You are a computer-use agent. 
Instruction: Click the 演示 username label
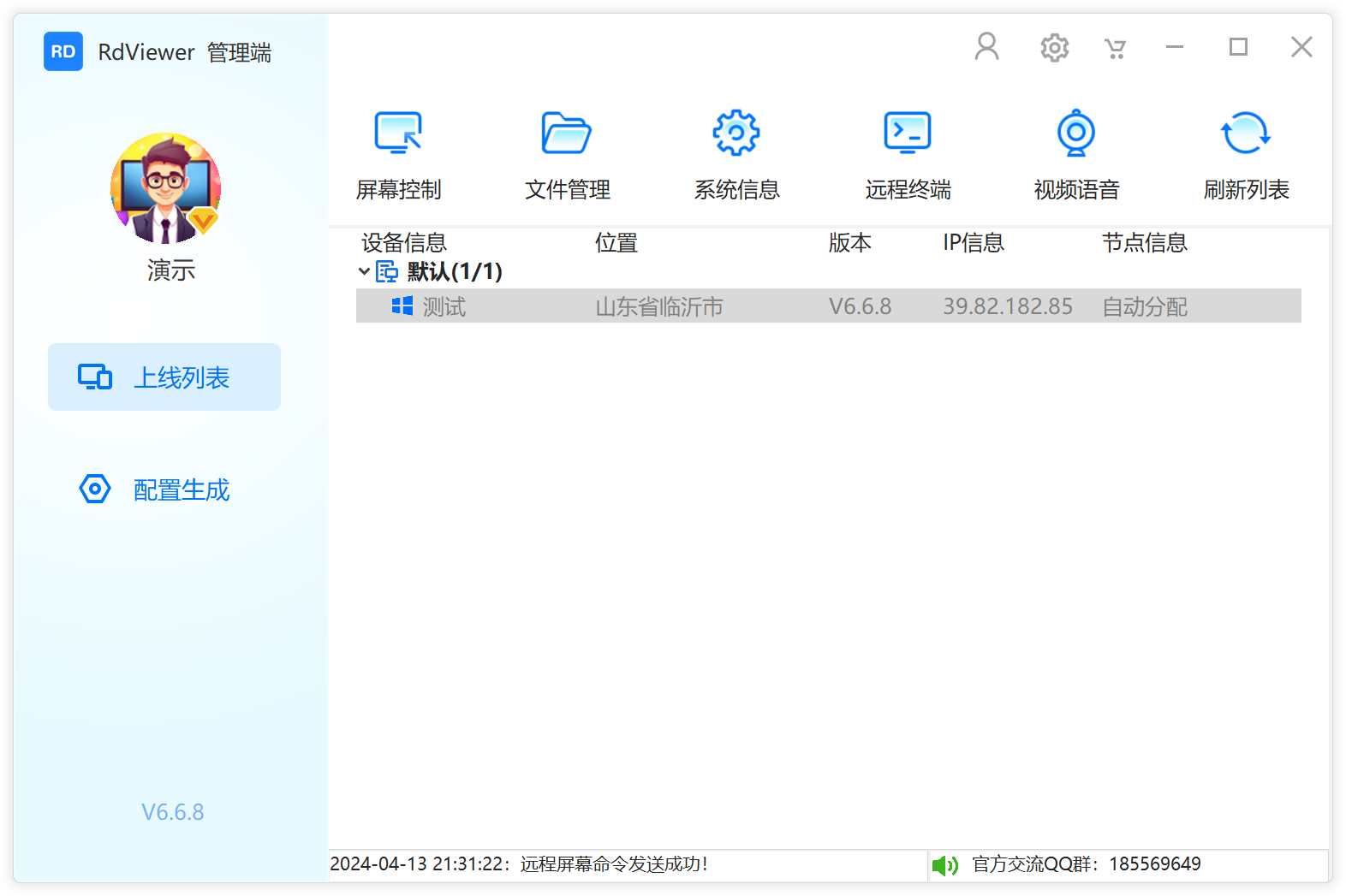coord(171,270)
